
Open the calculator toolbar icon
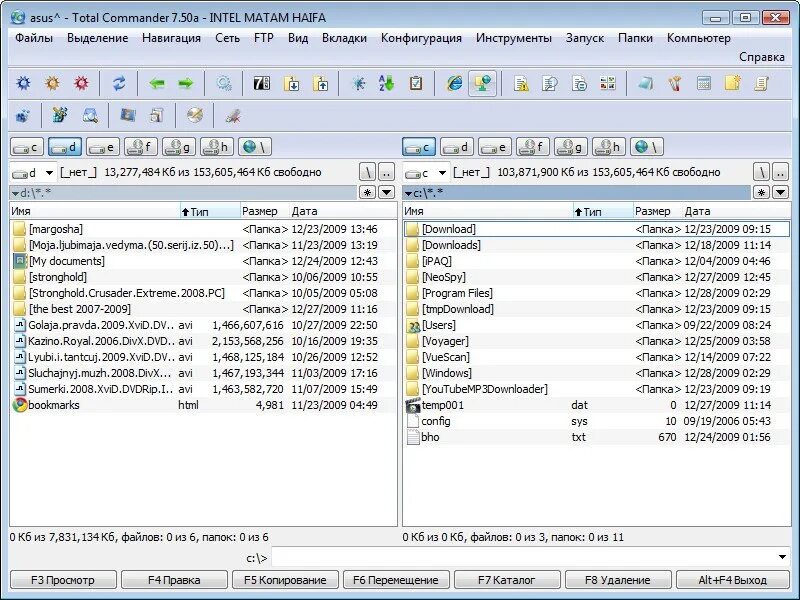tap(704, 83)
